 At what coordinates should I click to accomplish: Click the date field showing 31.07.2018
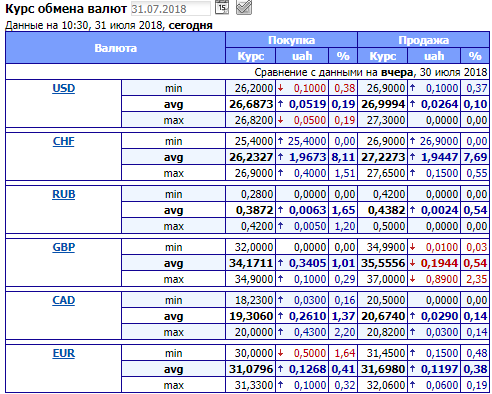point(171,9)
